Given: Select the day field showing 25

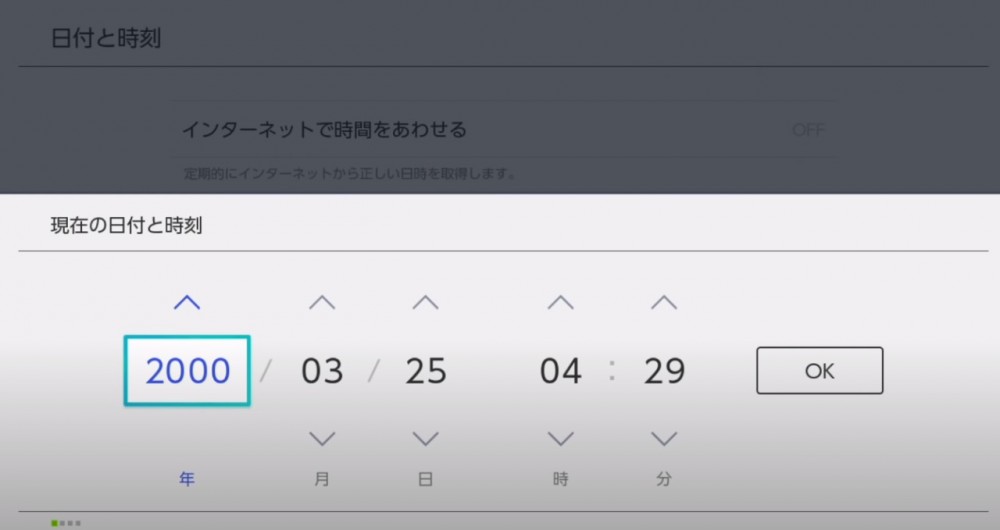Looking at the screenshot, I should pos(426,371).
